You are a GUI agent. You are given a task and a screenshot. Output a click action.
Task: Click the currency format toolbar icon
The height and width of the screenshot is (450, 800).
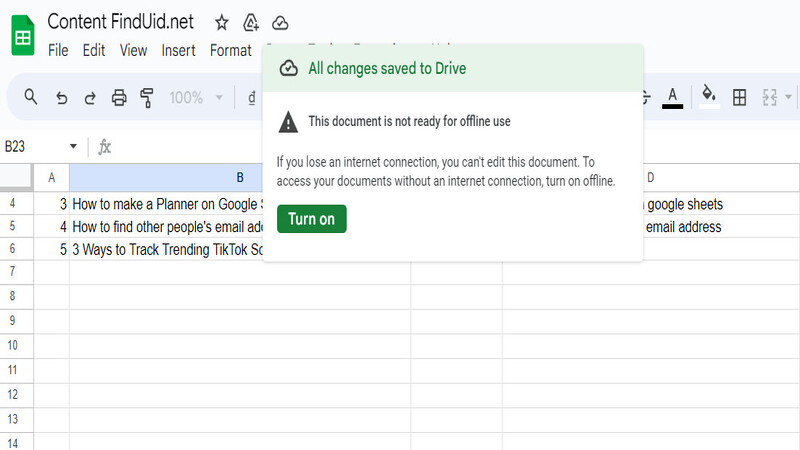tap(252, 97)
